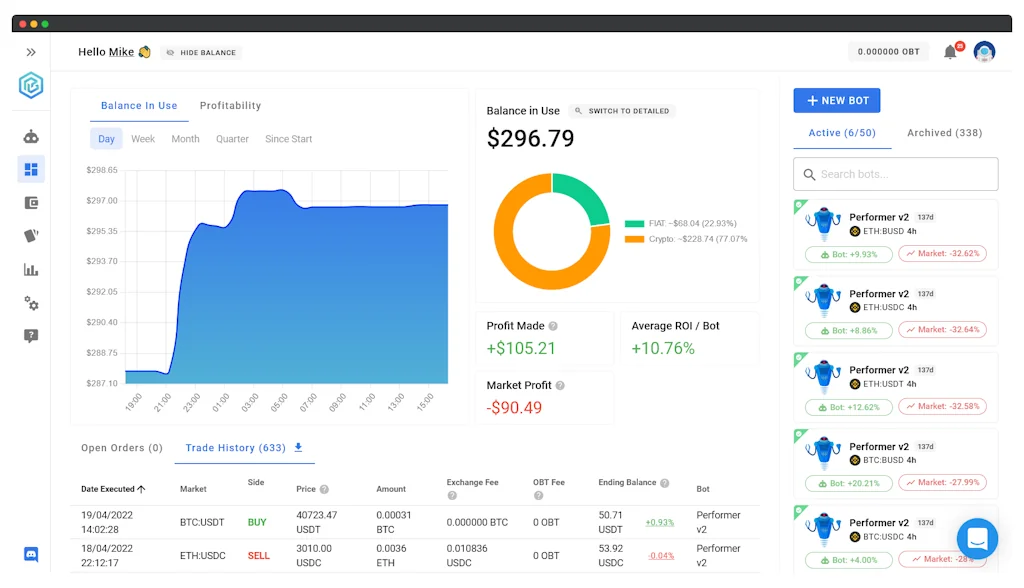Viewport: 1024px width, 588px height.
Task: Switch balance view to Detailed
Action: [622, 112]
